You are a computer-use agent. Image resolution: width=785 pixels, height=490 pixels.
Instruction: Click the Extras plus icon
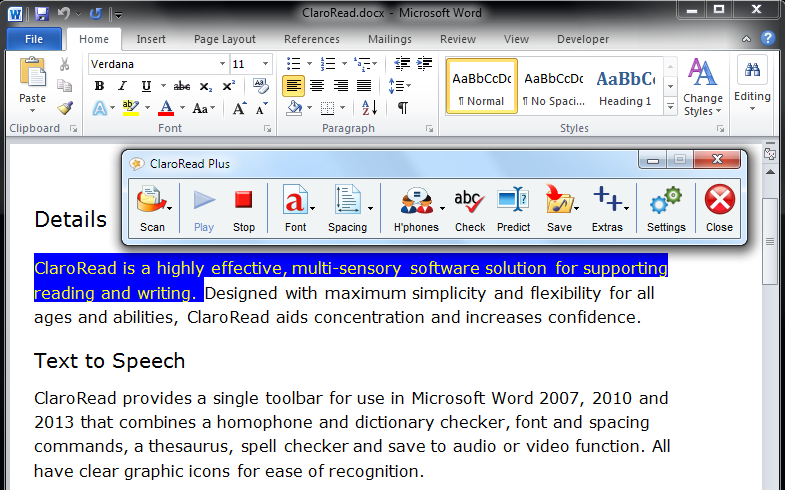click(607, 203)
